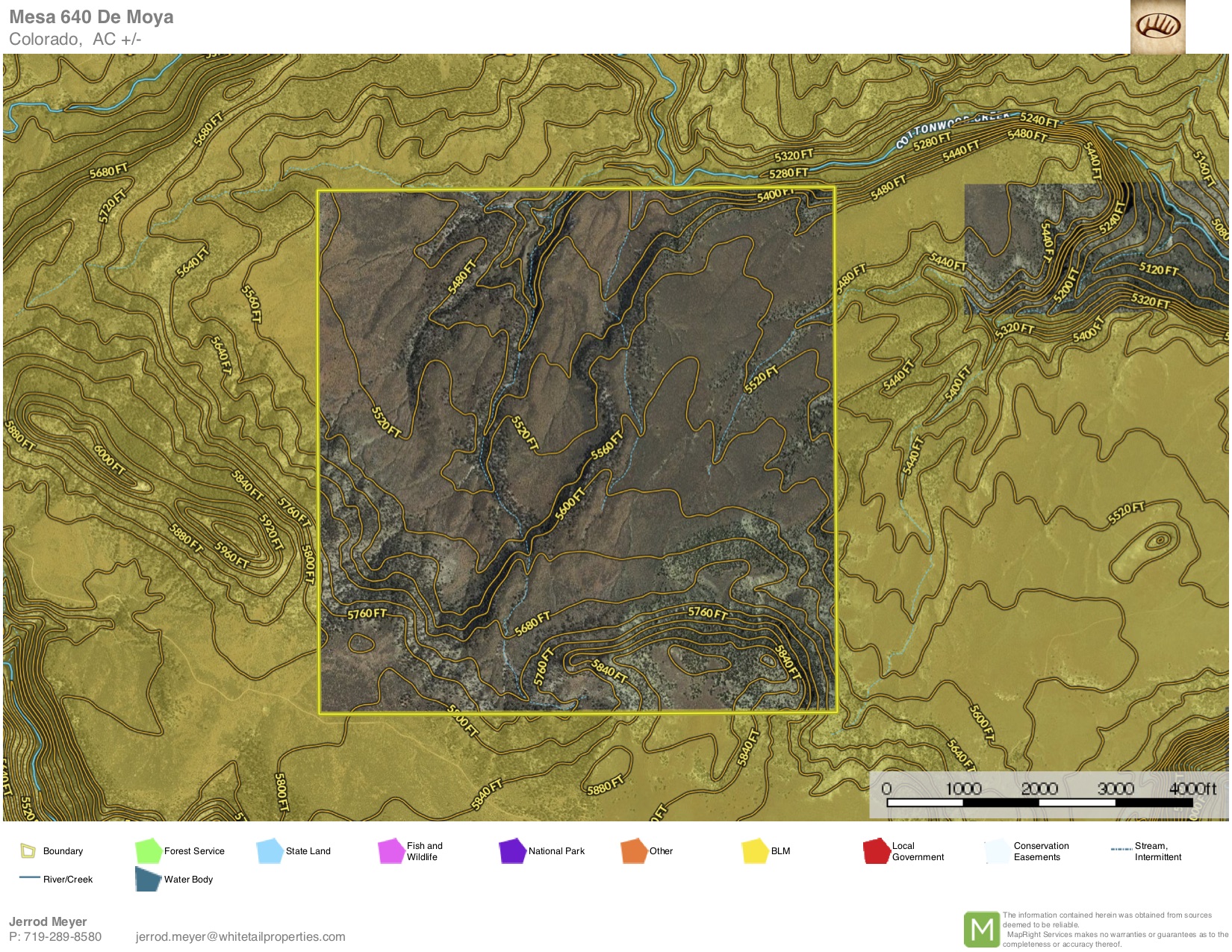Image resolution: width=1232 pixels, height=952 pixels.
Task: Click the River/Creek line symbol
Action: click(29, 878)
